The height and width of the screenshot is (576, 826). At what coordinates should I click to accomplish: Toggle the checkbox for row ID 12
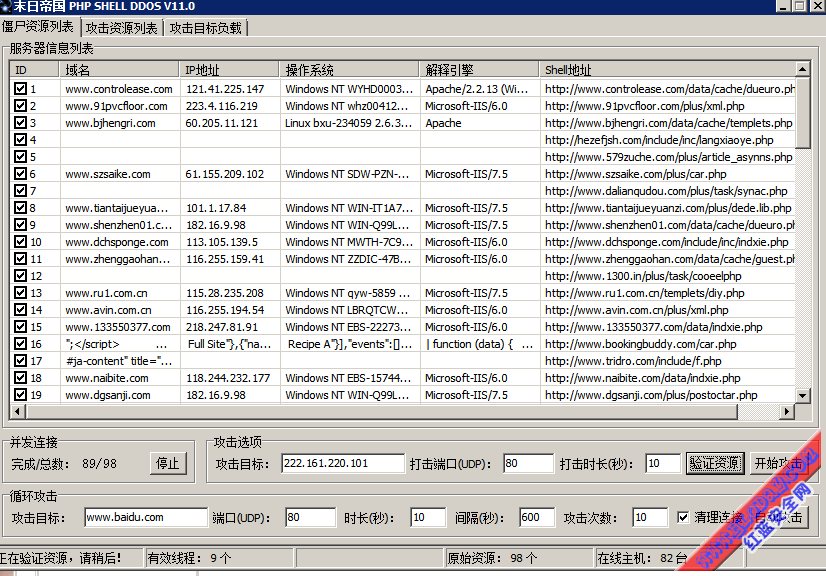[x=21, y=276]
